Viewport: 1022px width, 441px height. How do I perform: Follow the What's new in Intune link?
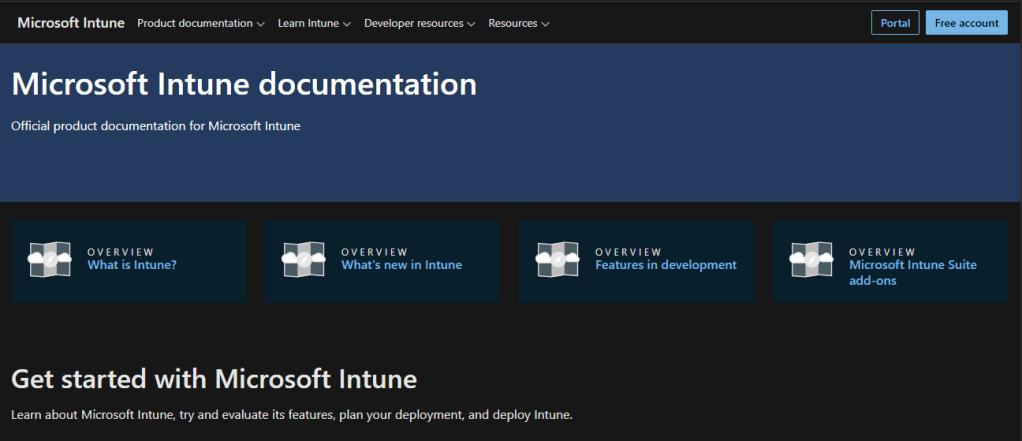click(x=401, y=265)
